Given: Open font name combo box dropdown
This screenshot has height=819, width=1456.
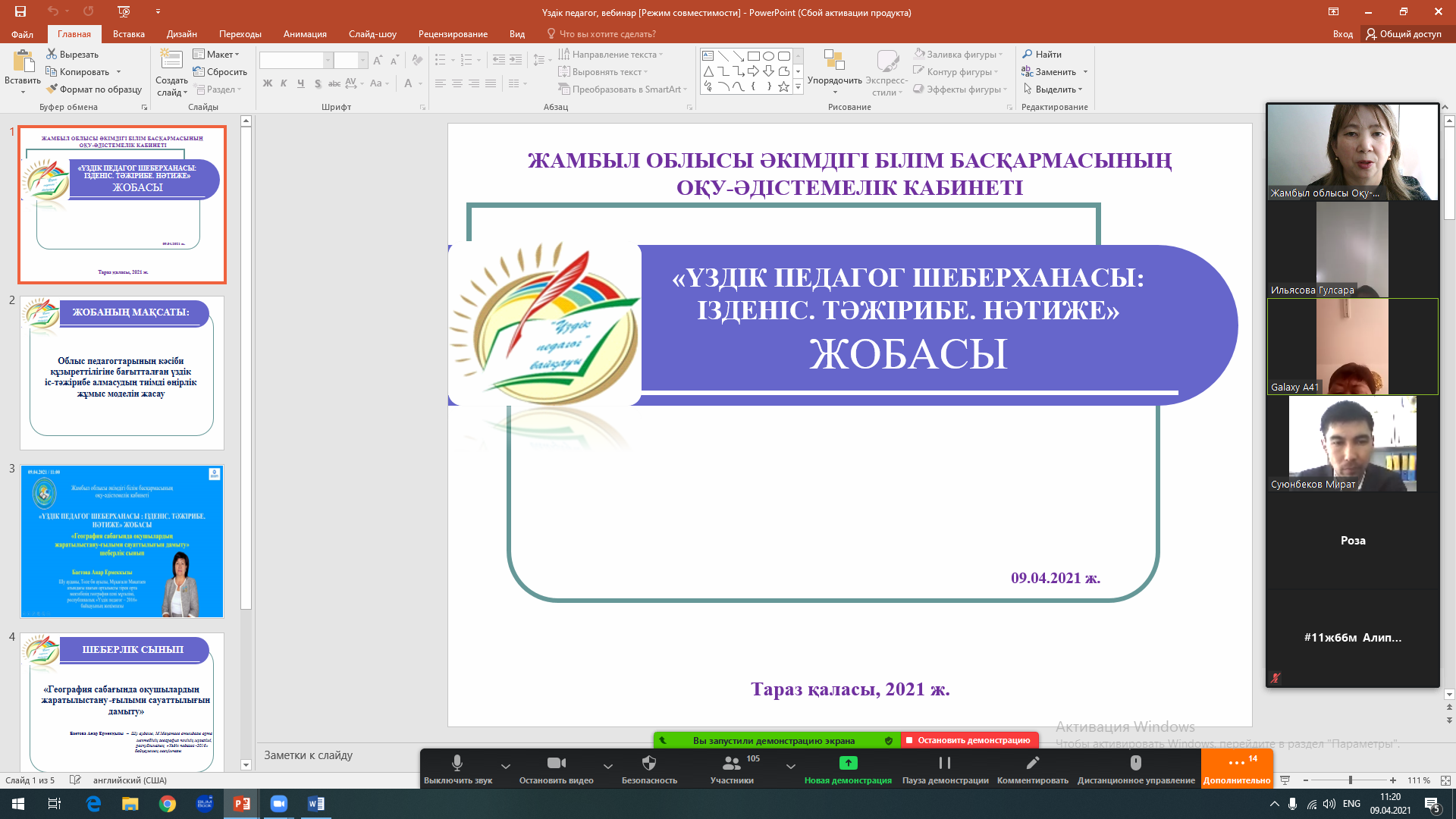Looking at the screenshot, I should click(x=328, y=60).
